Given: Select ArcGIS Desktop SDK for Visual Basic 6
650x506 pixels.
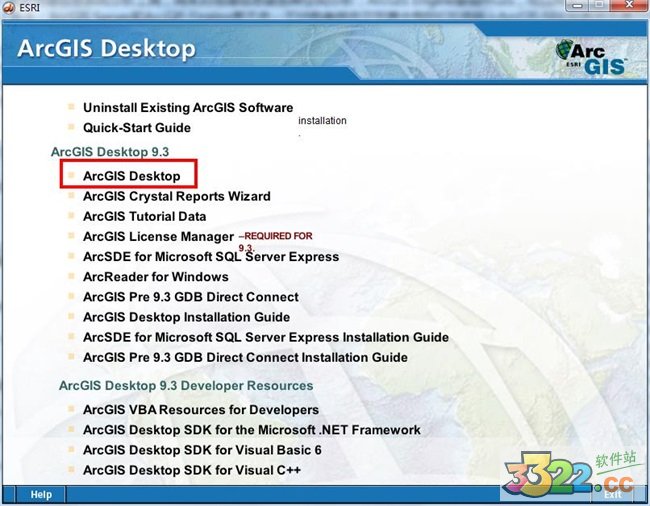Looking at the screenshot, I should point(202,450).
